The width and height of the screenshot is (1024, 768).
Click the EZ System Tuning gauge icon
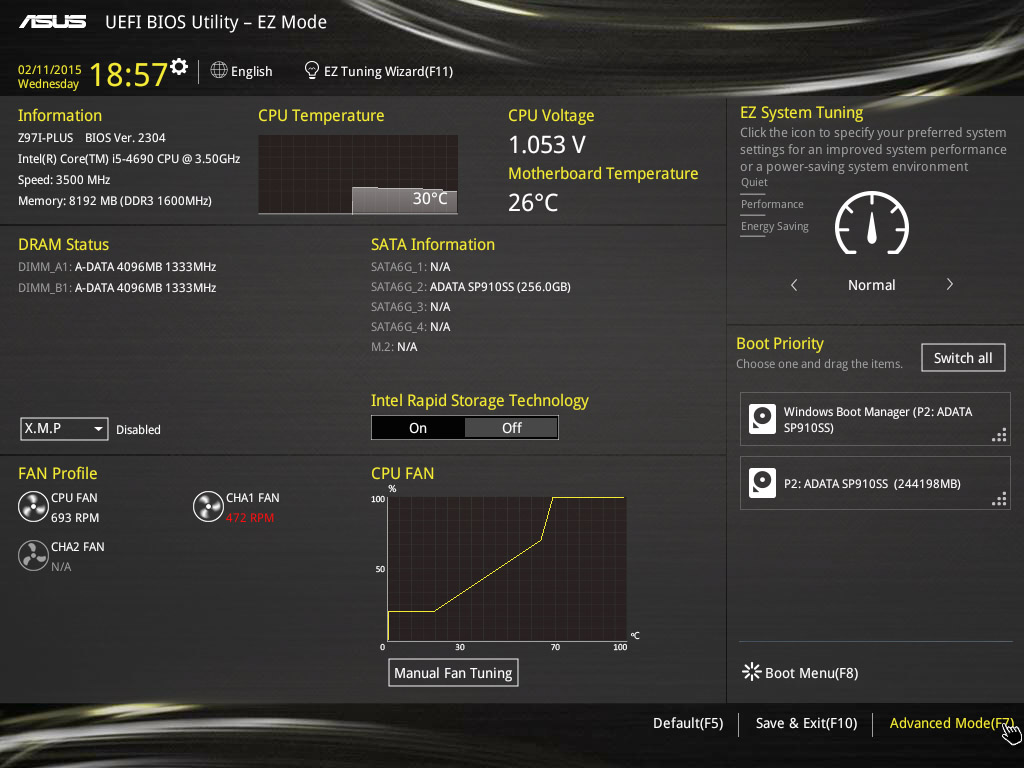click(x=872, y=223)
